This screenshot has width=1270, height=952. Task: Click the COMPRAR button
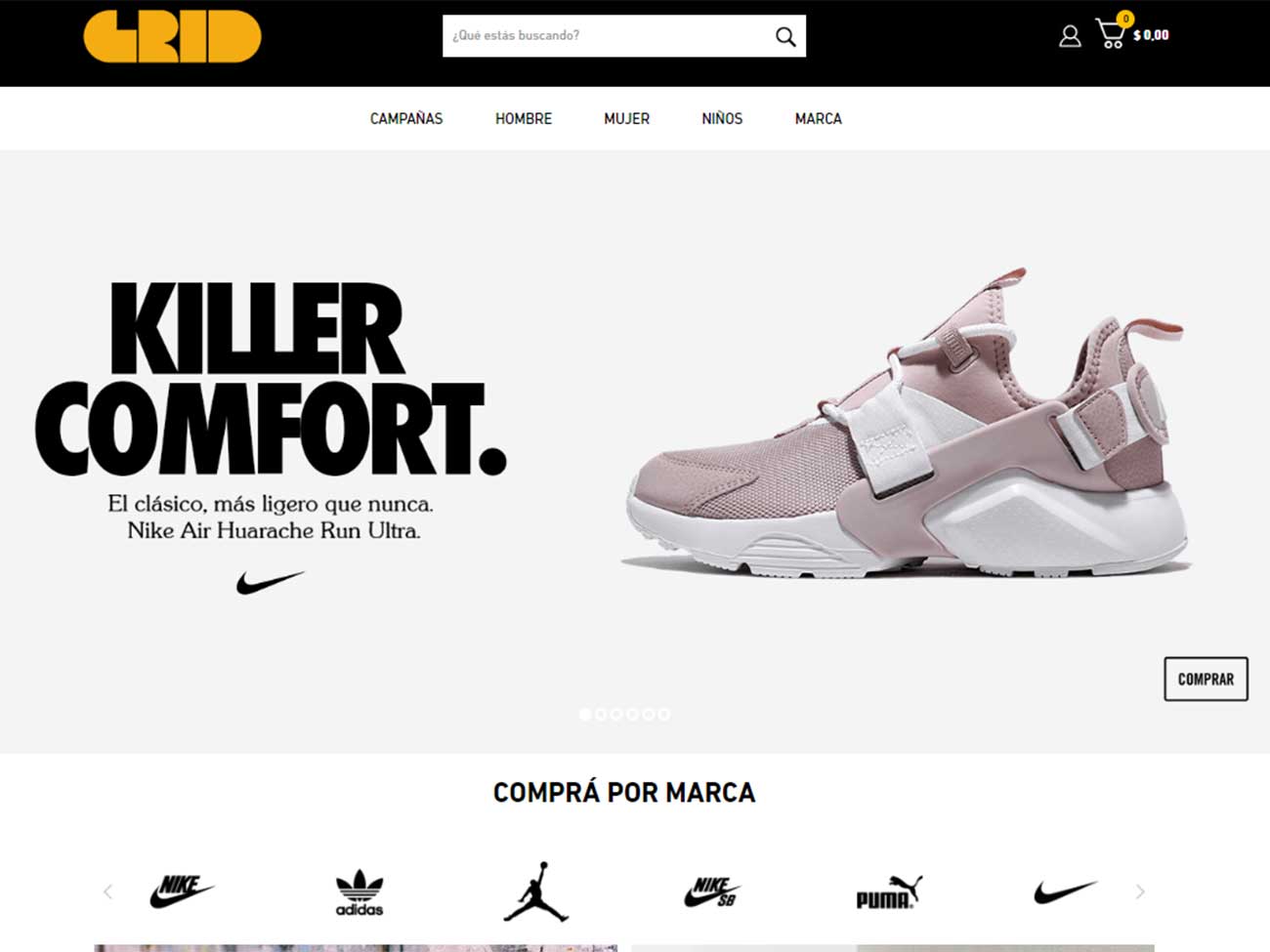[x=1206, y=679]
